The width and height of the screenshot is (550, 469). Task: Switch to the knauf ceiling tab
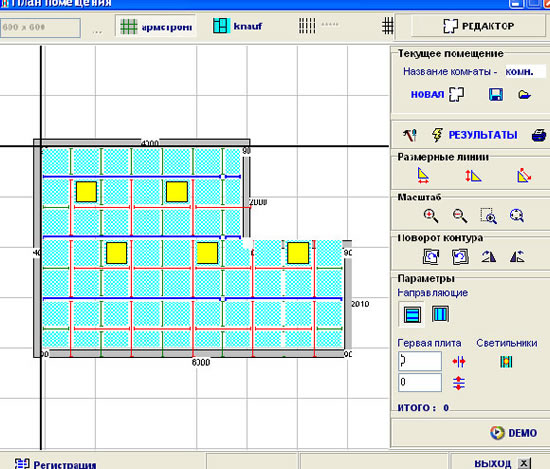click(237, 26)
